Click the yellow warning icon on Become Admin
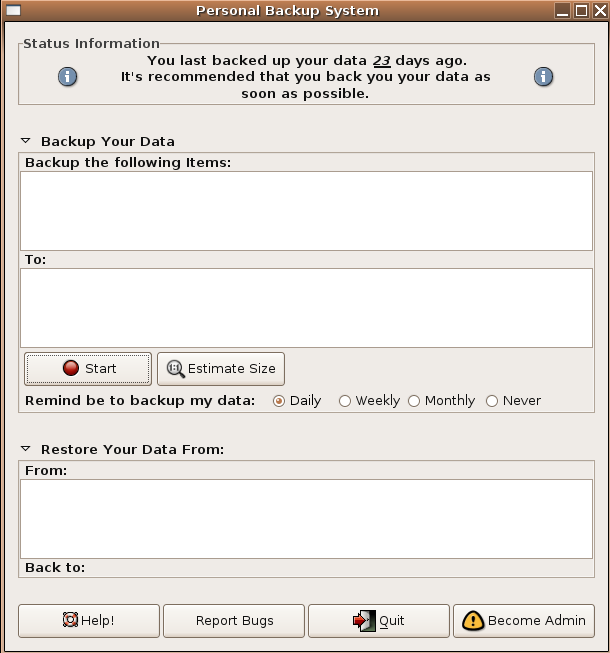This screenshot has height=653, width=610. [473, 620]
